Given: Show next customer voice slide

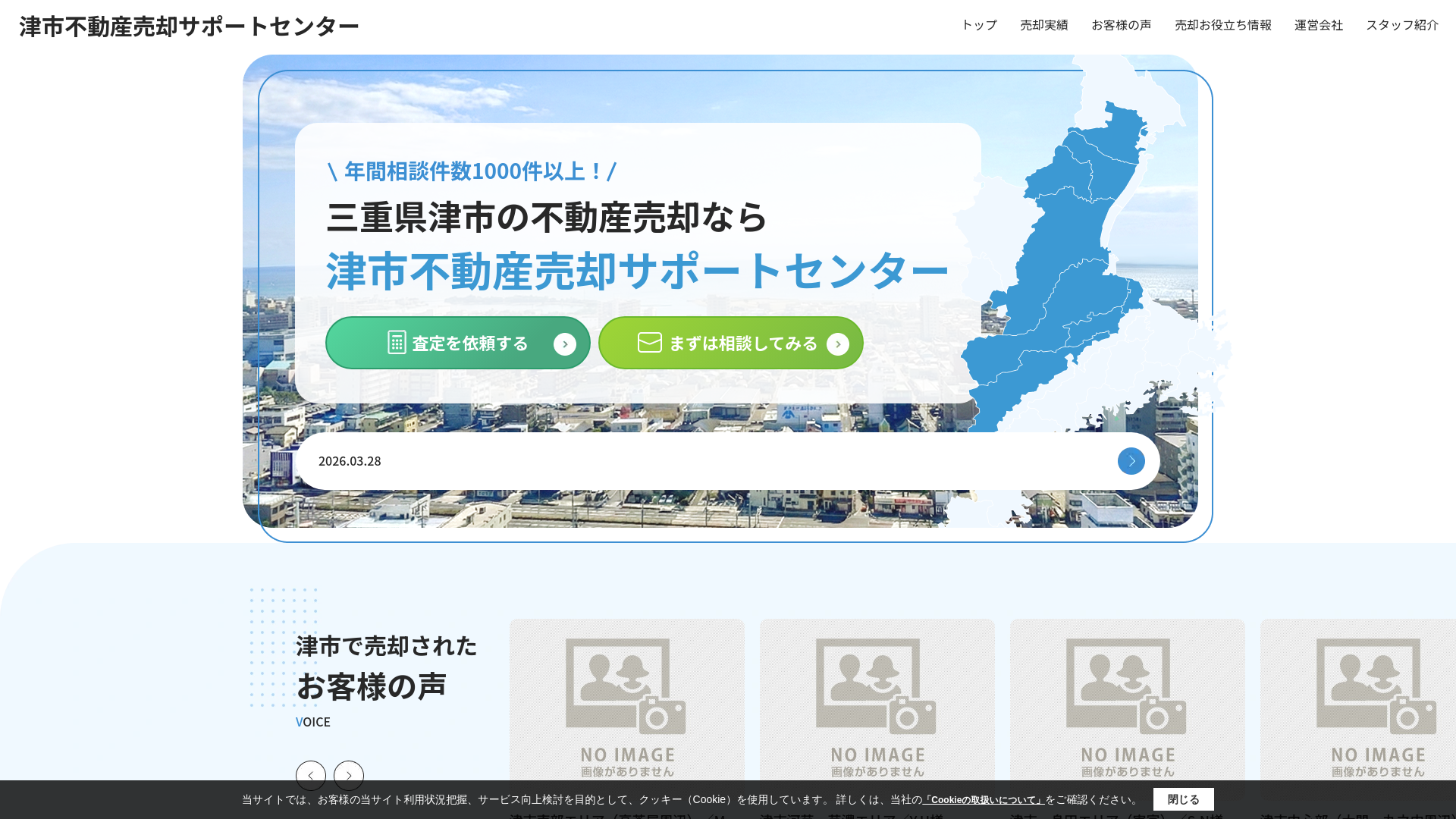Looking at the screenshot, I should (349, 776).
